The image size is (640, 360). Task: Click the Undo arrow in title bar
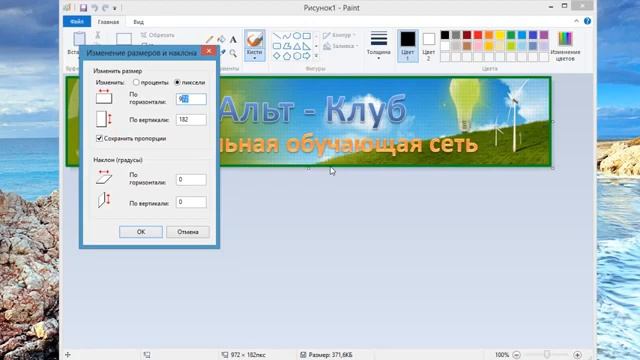click(95, 8)
